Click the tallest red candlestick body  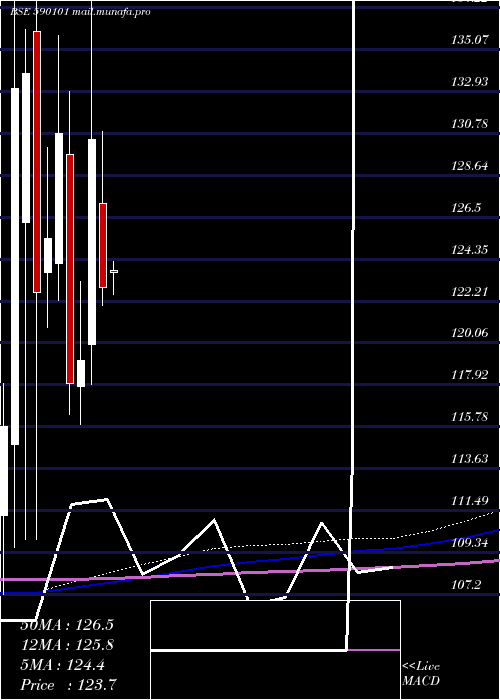[37, 162]
